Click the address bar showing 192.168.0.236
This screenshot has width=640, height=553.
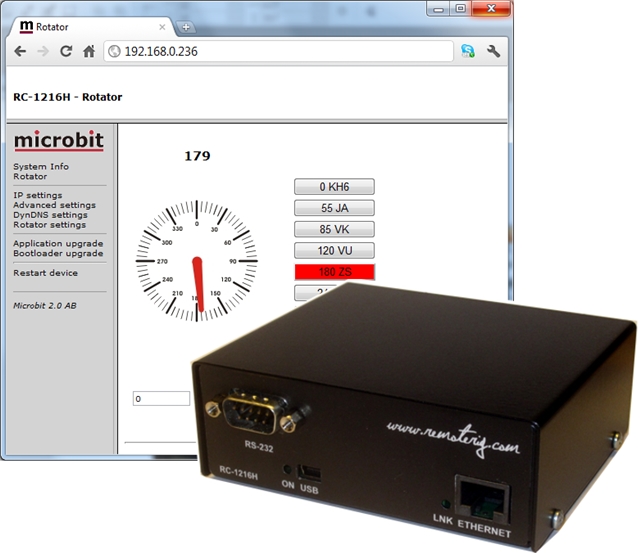coord(278,51)
